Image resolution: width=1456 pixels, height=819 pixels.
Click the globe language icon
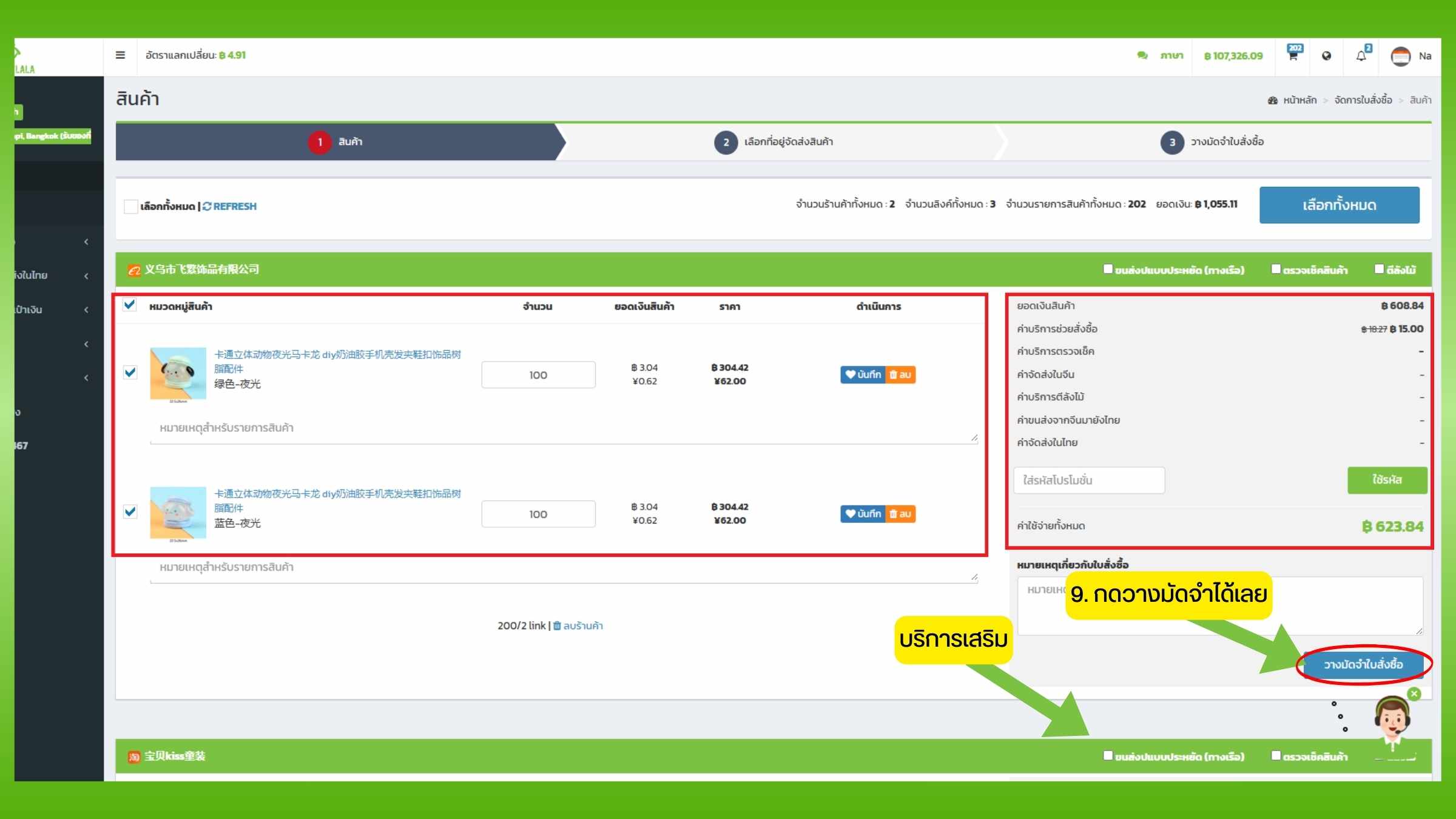click(1327, 56)
